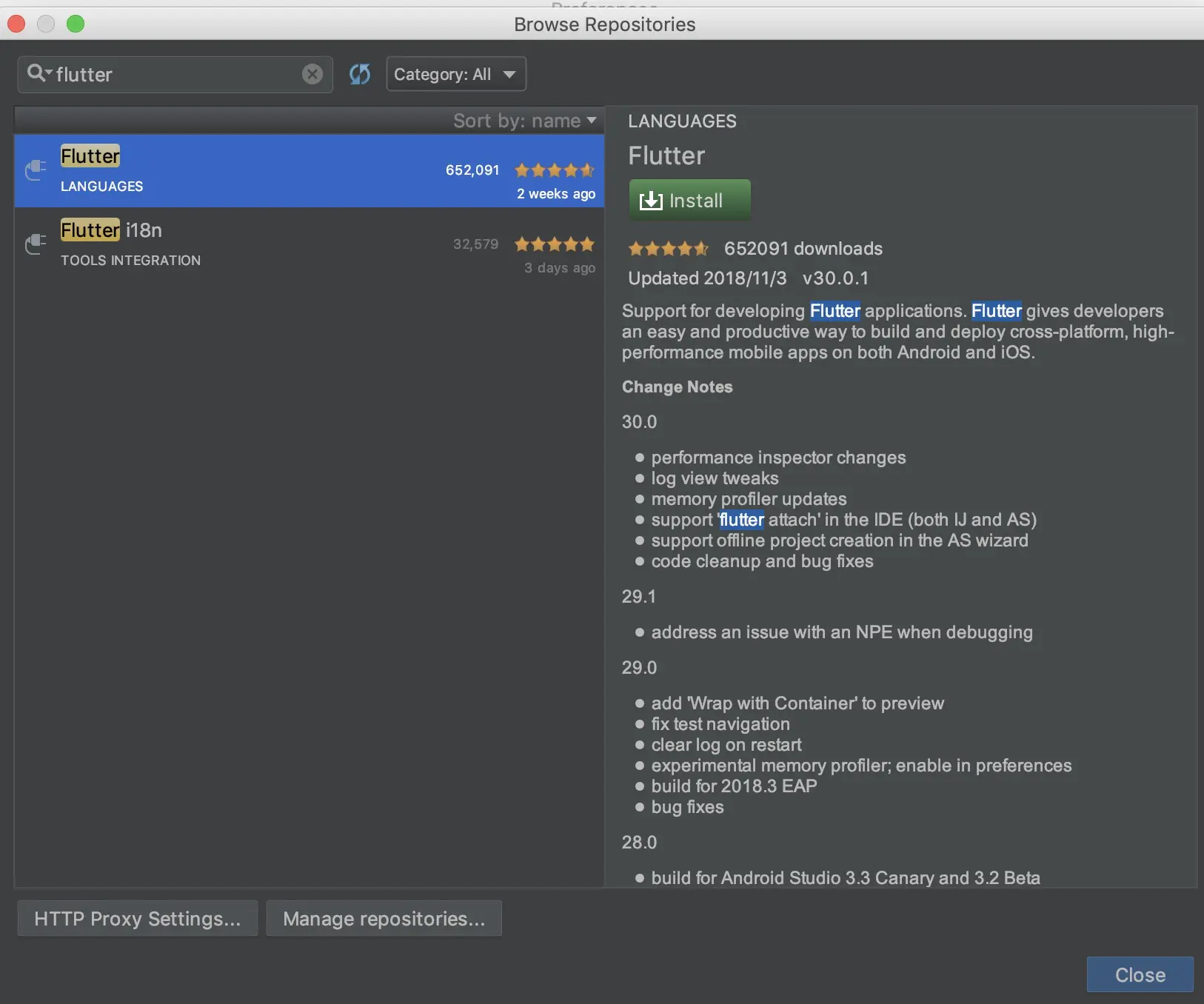Viewport: 1204px width, 1004px height.
Task: Click Manage repositories button
Action: 384,919
